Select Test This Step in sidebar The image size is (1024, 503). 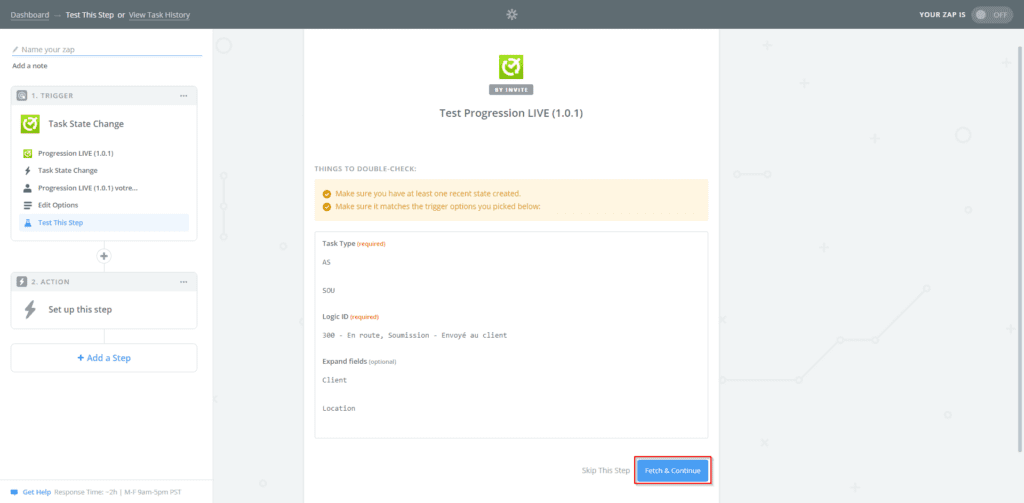coord(104,223)
